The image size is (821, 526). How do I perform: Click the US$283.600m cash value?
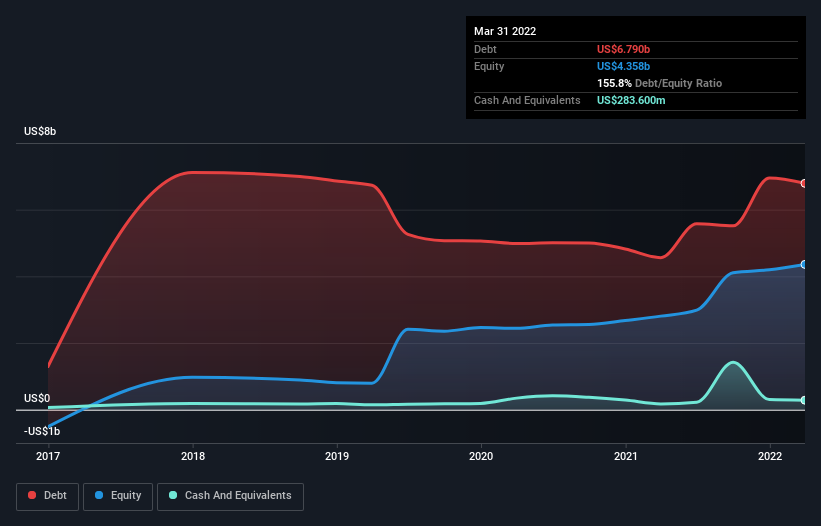click(x=631, y=100)
